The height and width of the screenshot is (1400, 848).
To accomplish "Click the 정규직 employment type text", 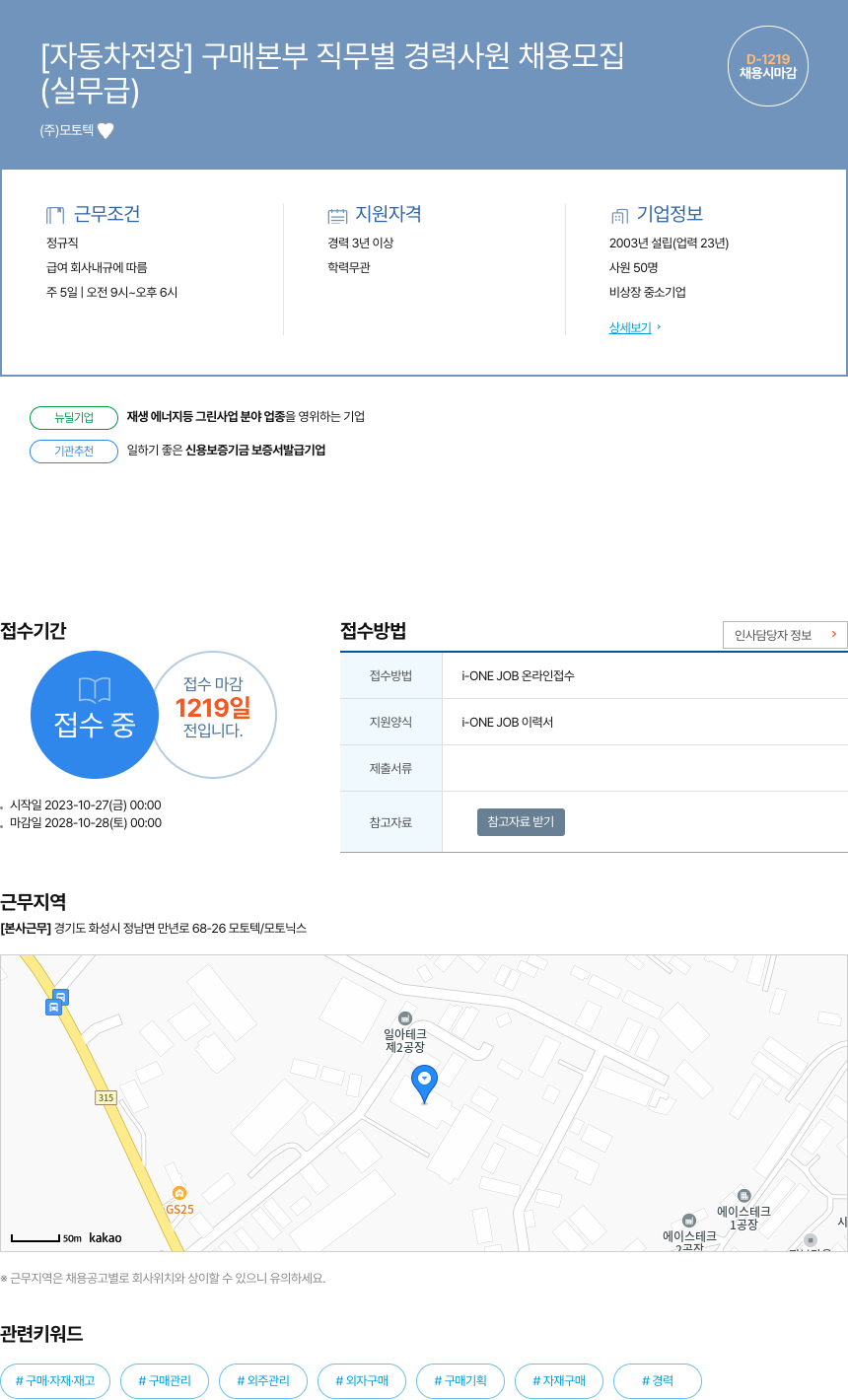I will pos(62,244).
